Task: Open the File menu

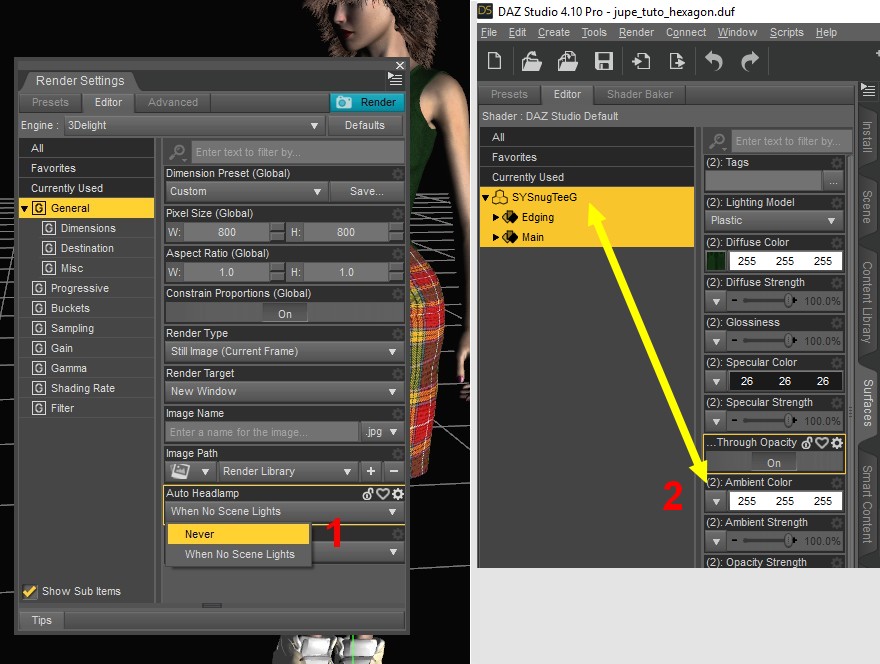Action: click(489, 33)
